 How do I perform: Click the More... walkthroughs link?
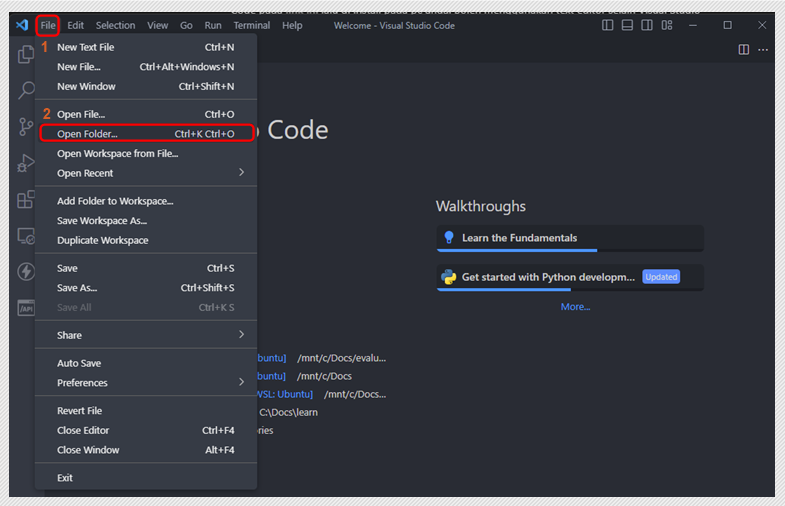pyautogui.click(x=575, y=307)
